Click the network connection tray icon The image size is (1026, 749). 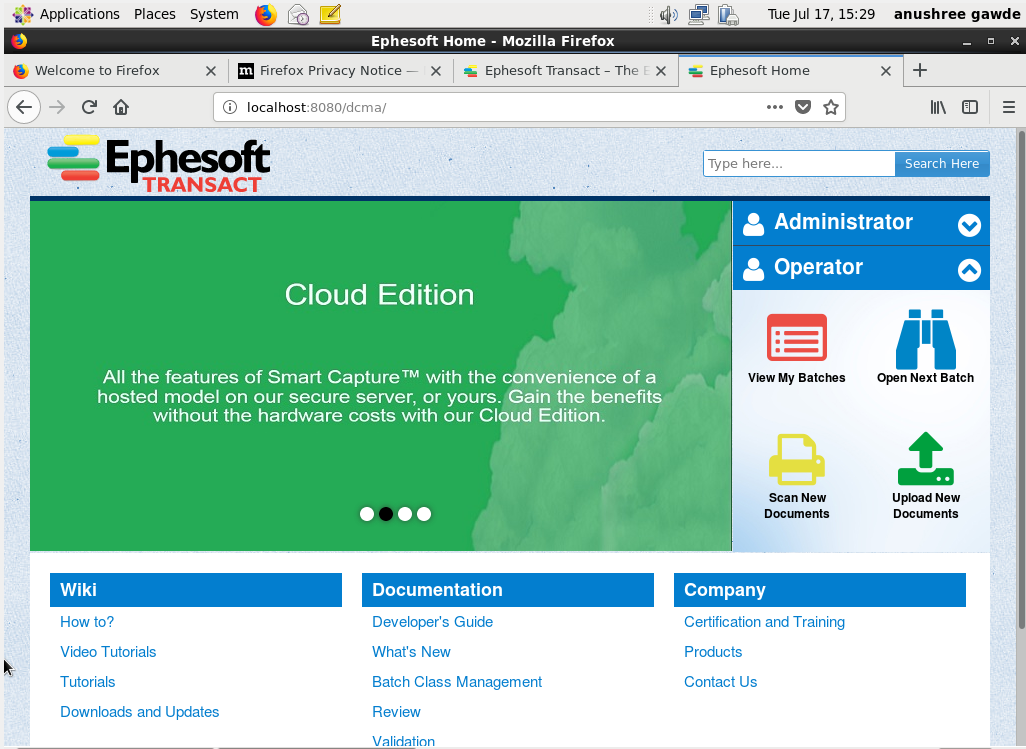coord(699,14)
